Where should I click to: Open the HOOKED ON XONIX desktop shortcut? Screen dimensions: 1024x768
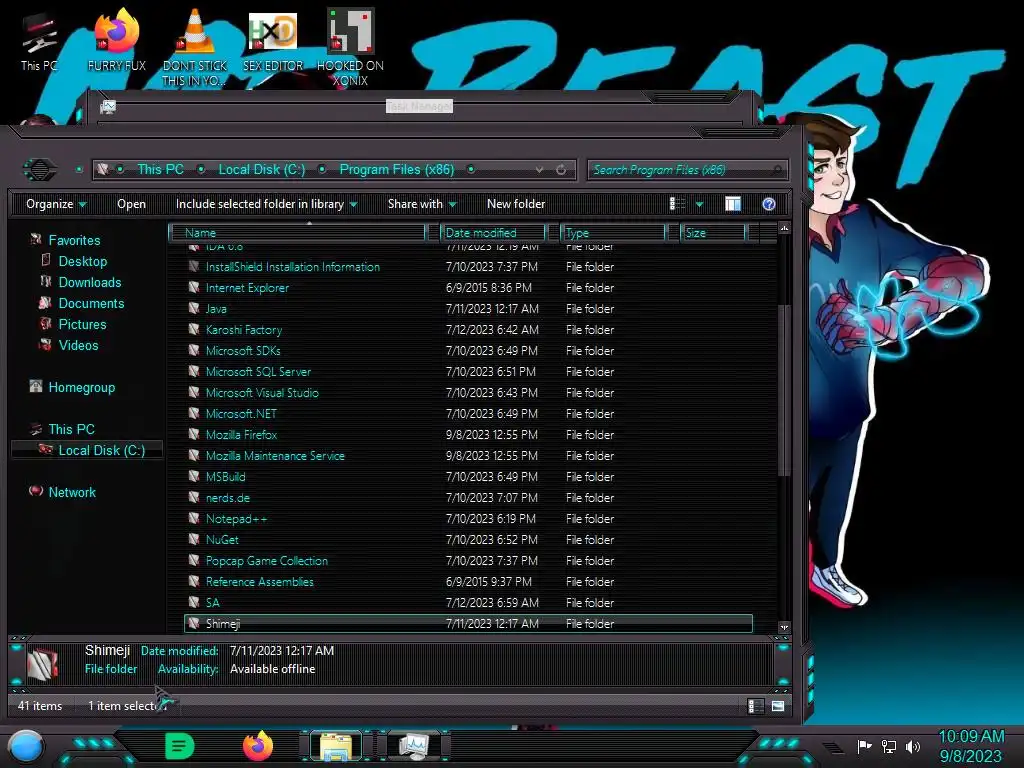tap(350, 47)
